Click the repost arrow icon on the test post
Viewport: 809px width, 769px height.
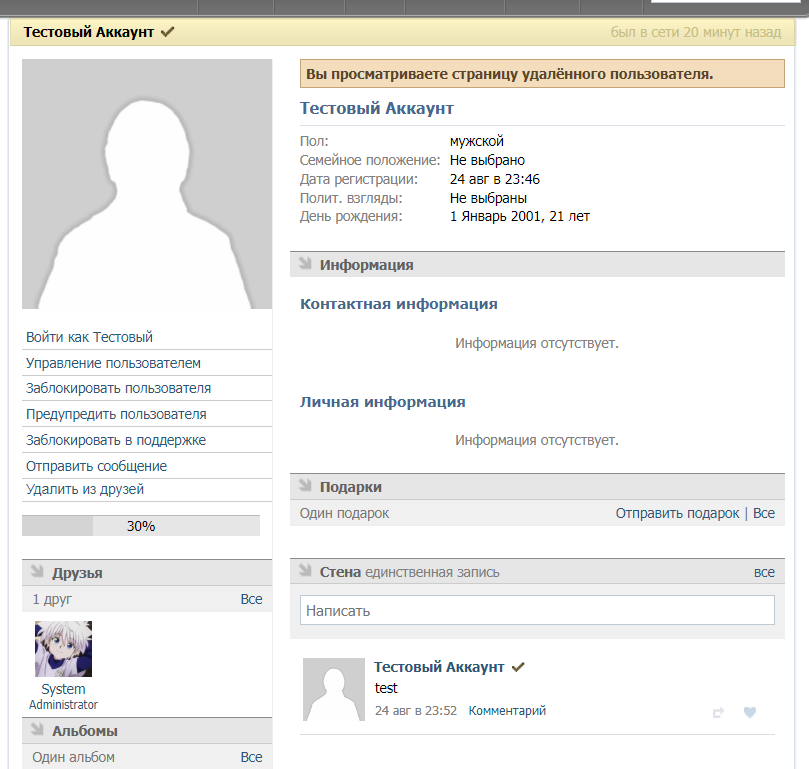718,713
